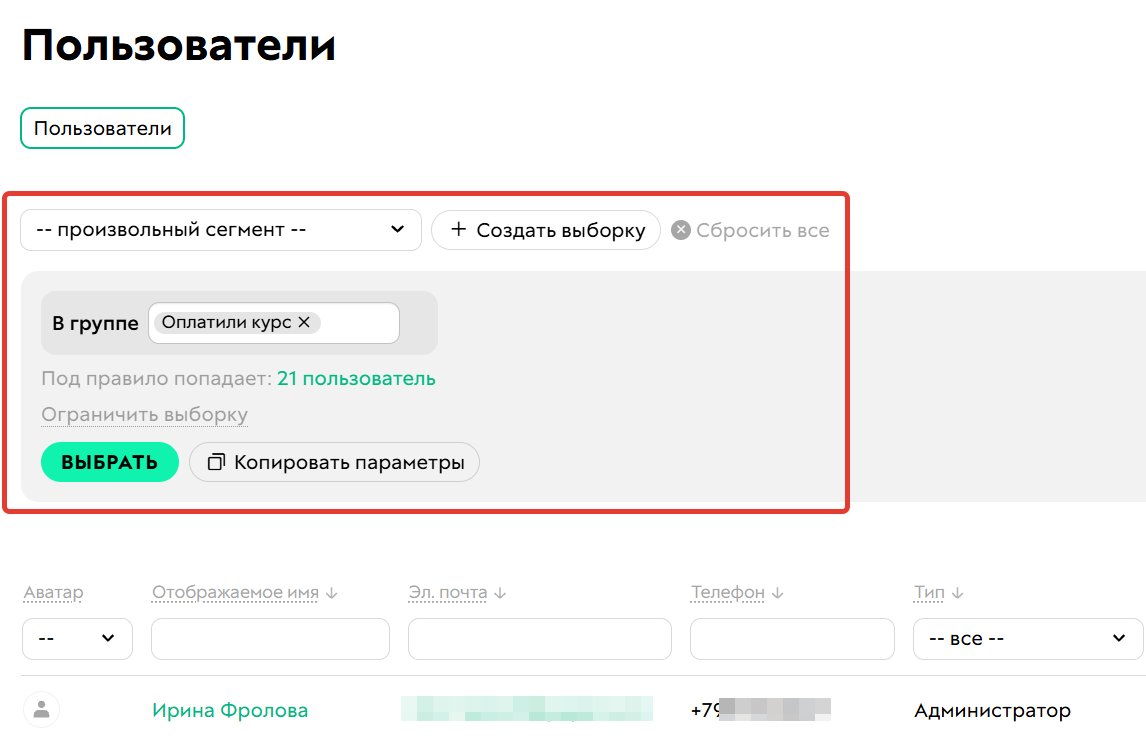This screenshot has height=738, width=1146.
Task: Open the Аватар filter dropdown
Action: (x=77, y=639)
